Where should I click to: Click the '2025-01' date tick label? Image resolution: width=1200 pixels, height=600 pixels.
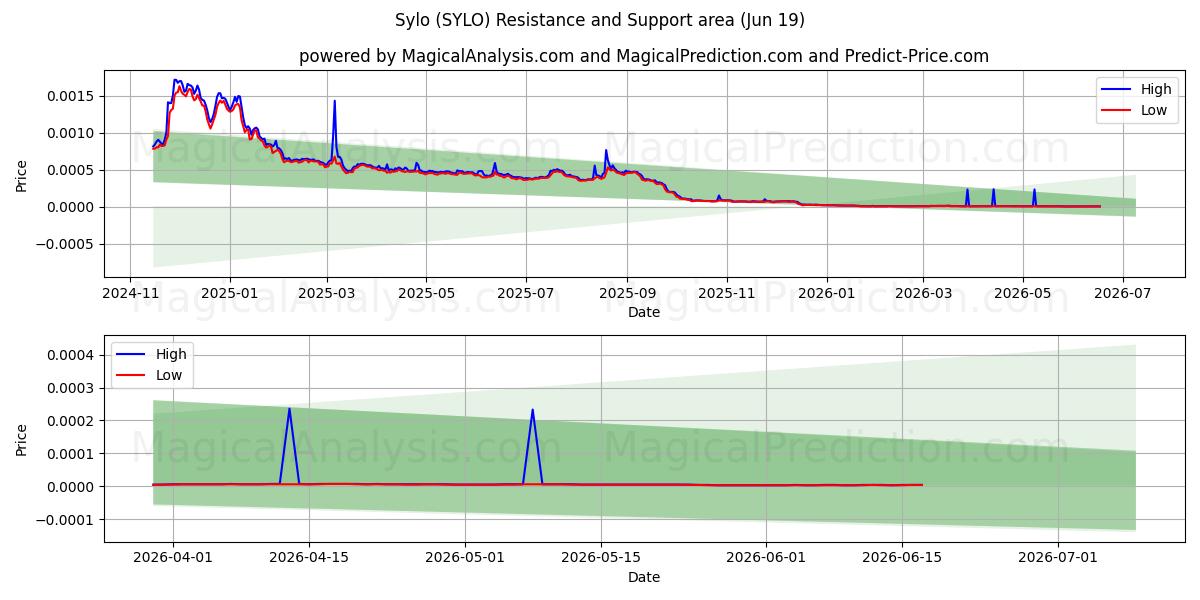(x=230, y=294)
